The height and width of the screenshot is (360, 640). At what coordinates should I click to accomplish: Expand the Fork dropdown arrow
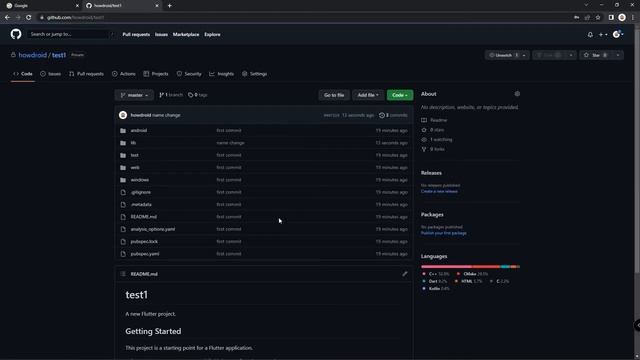pos(571,55)
